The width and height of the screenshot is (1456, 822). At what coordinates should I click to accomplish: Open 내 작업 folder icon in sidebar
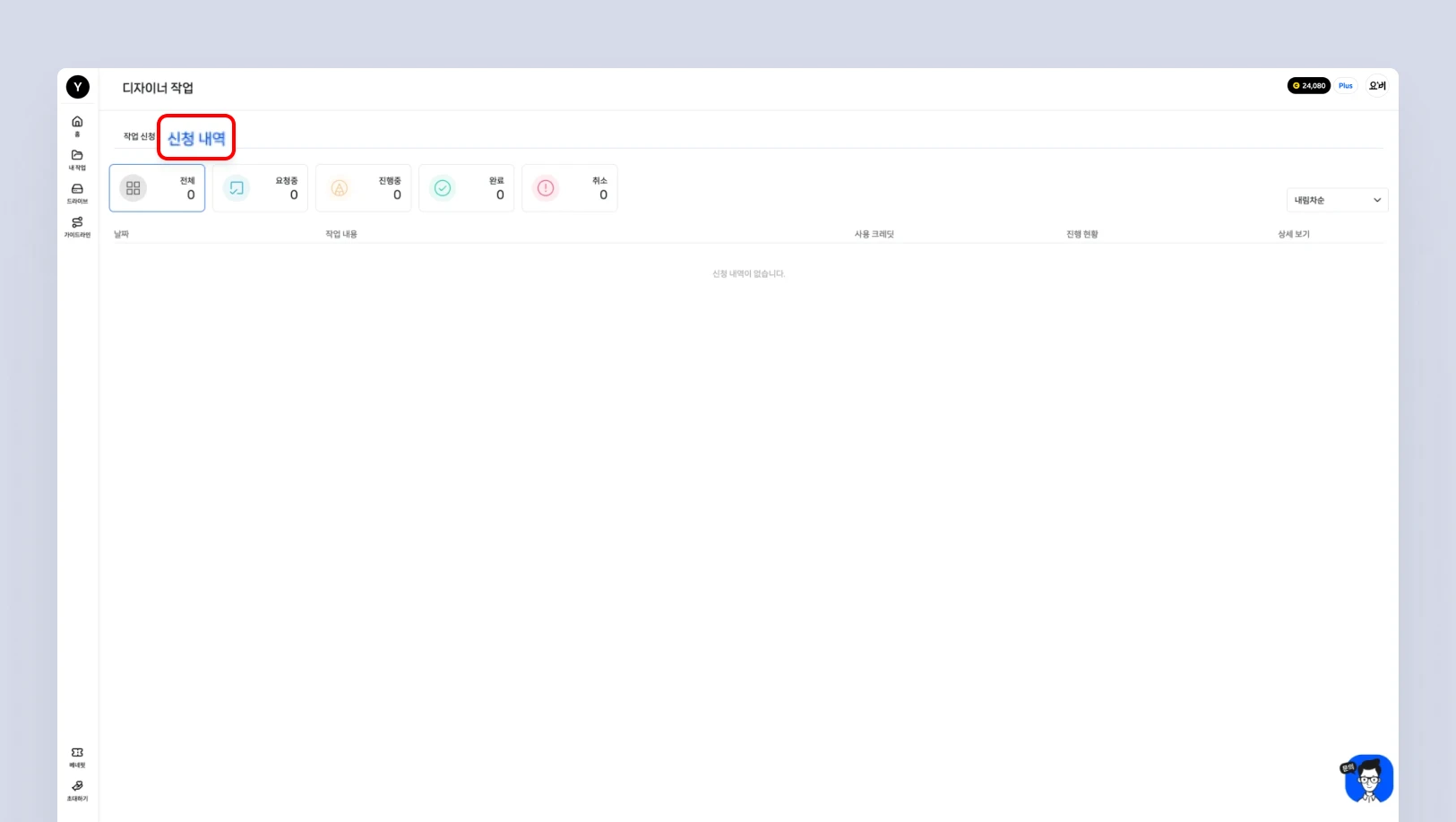pyautogui.click(x=77, y=160)
